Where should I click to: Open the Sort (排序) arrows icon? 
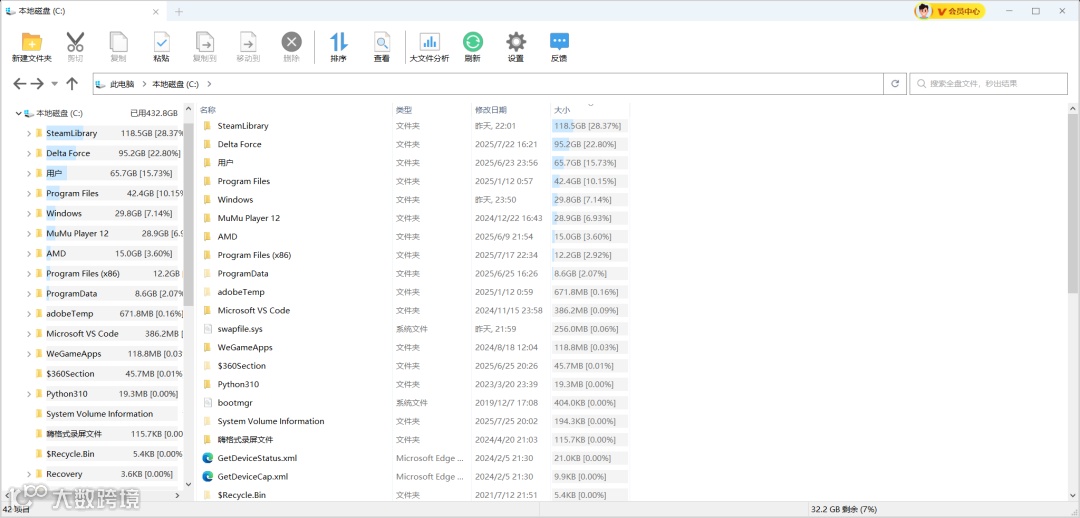coord(338,42)
